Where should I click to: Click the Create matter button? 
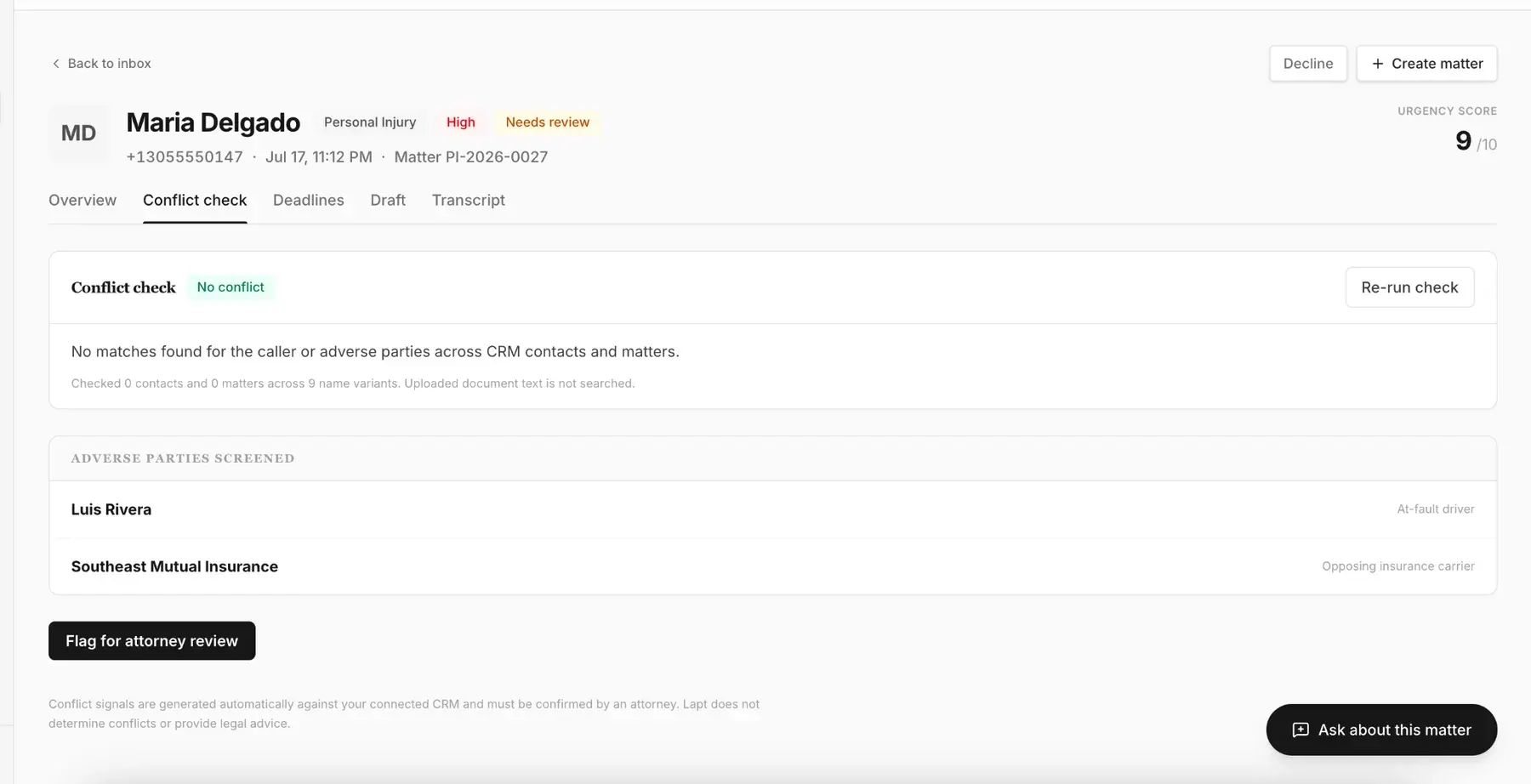click(x=1426, y=64)
